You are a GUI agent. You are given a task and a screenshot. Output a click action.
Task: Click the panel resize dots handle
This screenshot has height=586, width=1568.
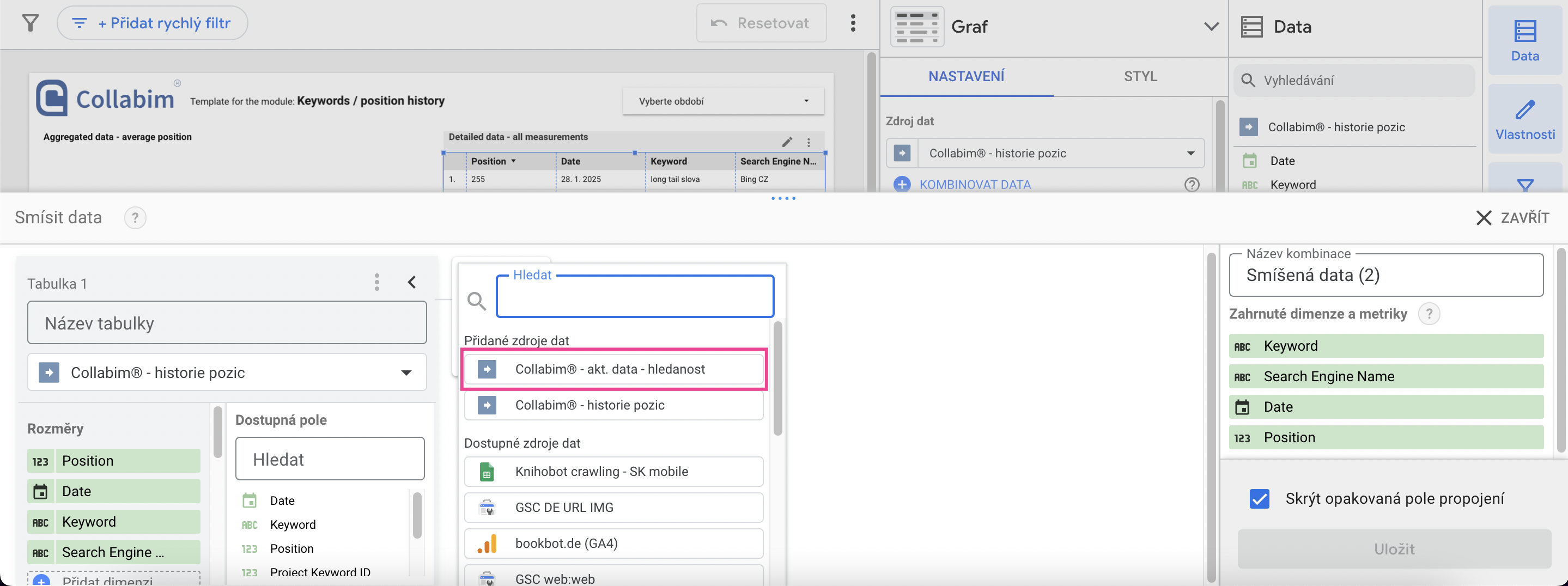point(783,198)
